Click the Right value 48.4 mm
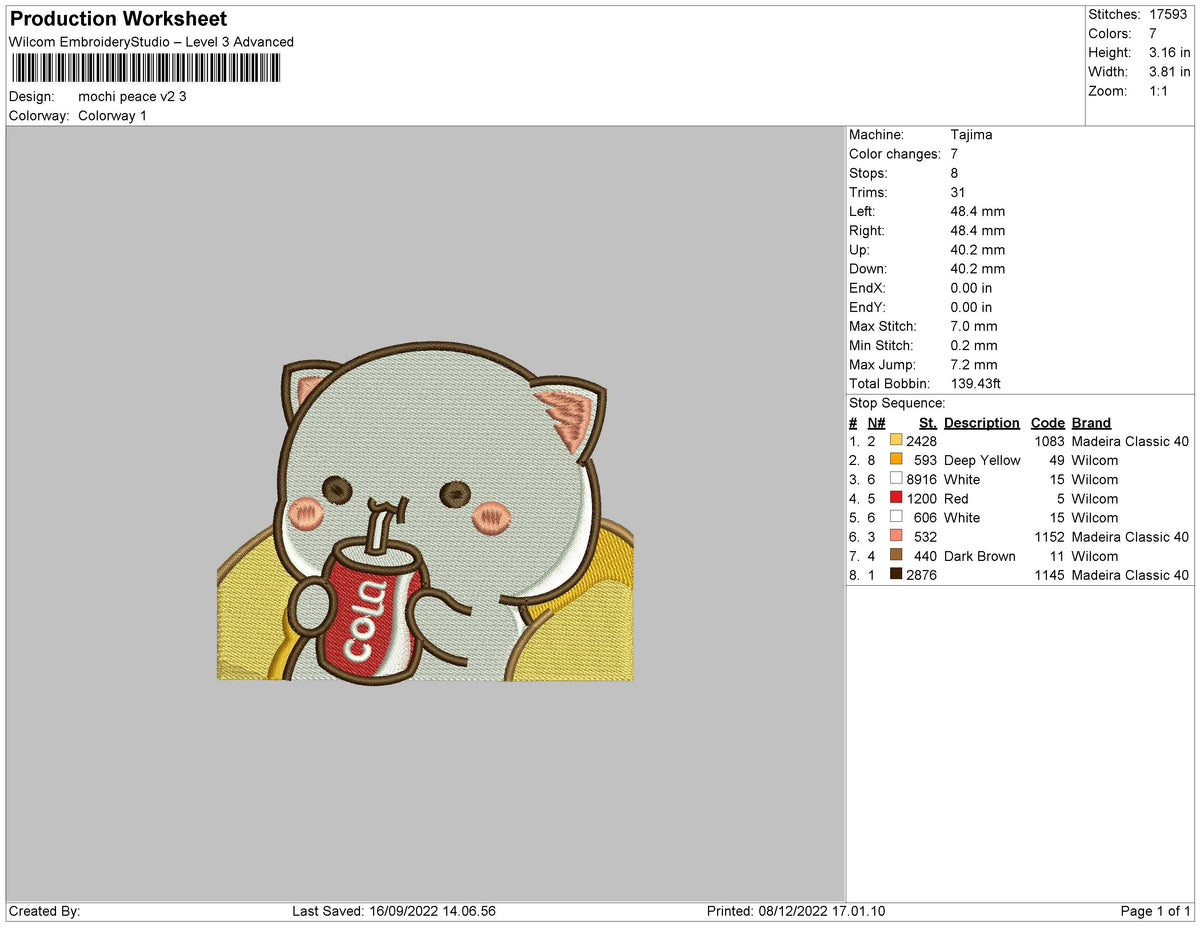The image size is (1200, 927). coord(978,231)
